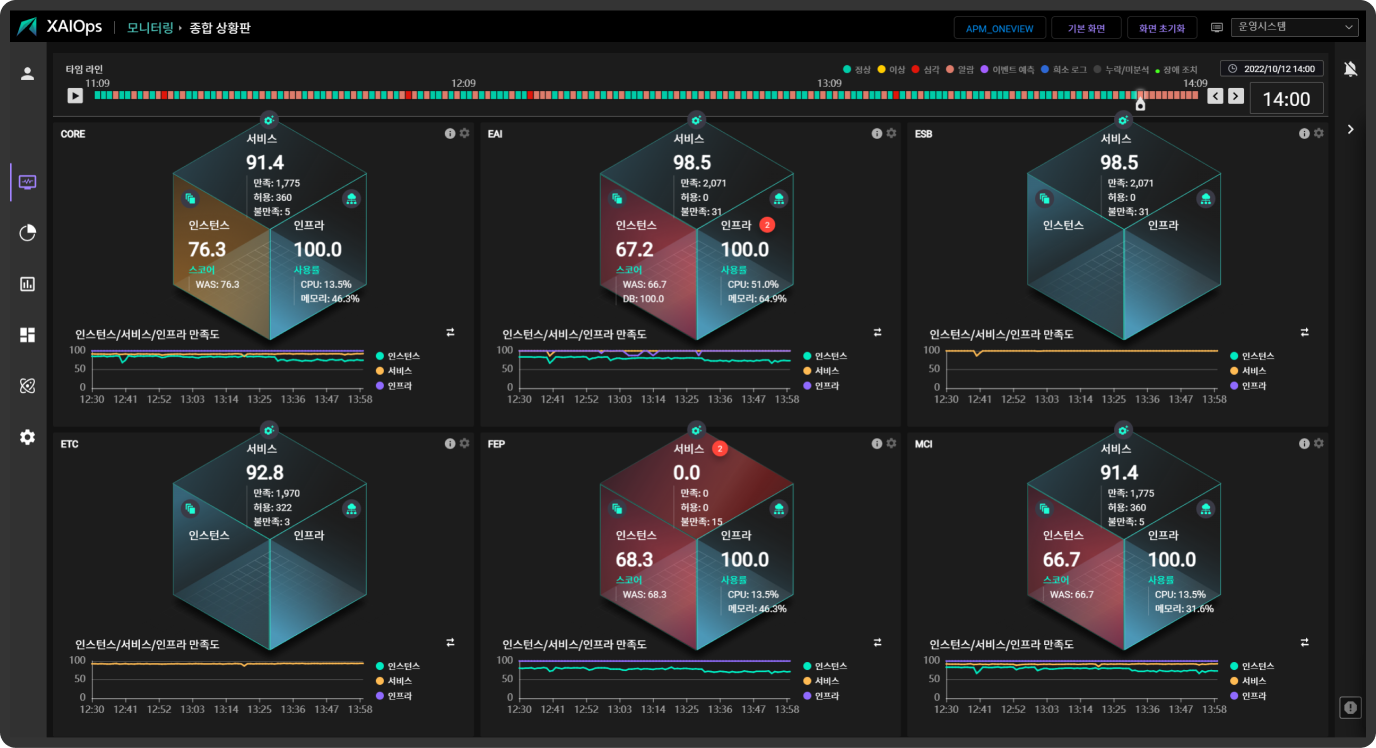Click the timeline slider handle near 14:00

pyautogui.click(x=1140, y=101)
